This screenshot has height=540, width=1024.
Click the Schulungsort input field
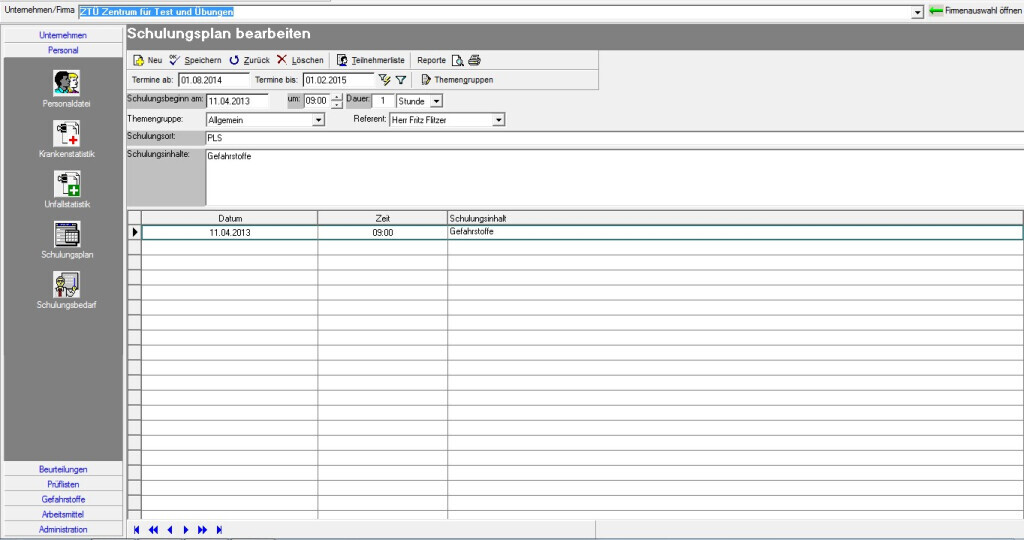612,138
